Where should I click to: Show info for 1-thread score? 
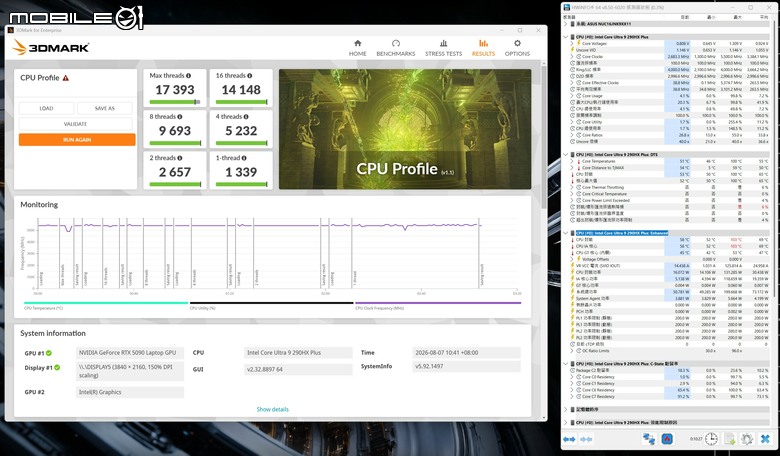pos(244,158)
